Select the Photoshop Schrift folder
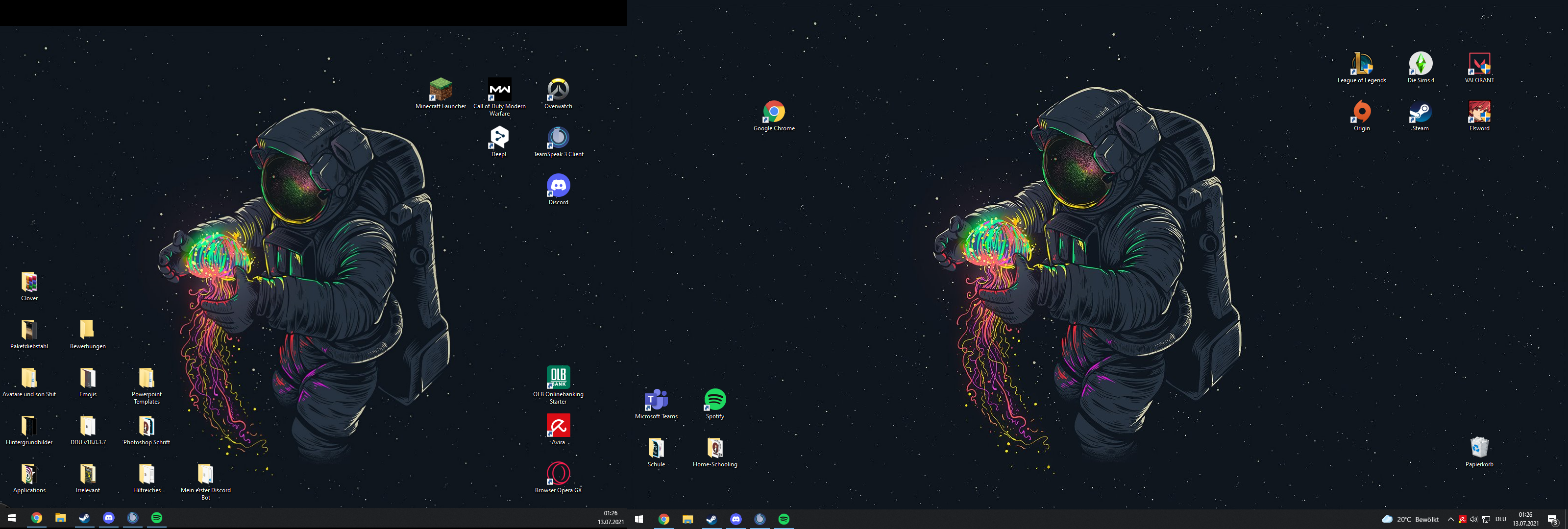The height and width of the screenshot is (529, 1568). click(147, 431)
